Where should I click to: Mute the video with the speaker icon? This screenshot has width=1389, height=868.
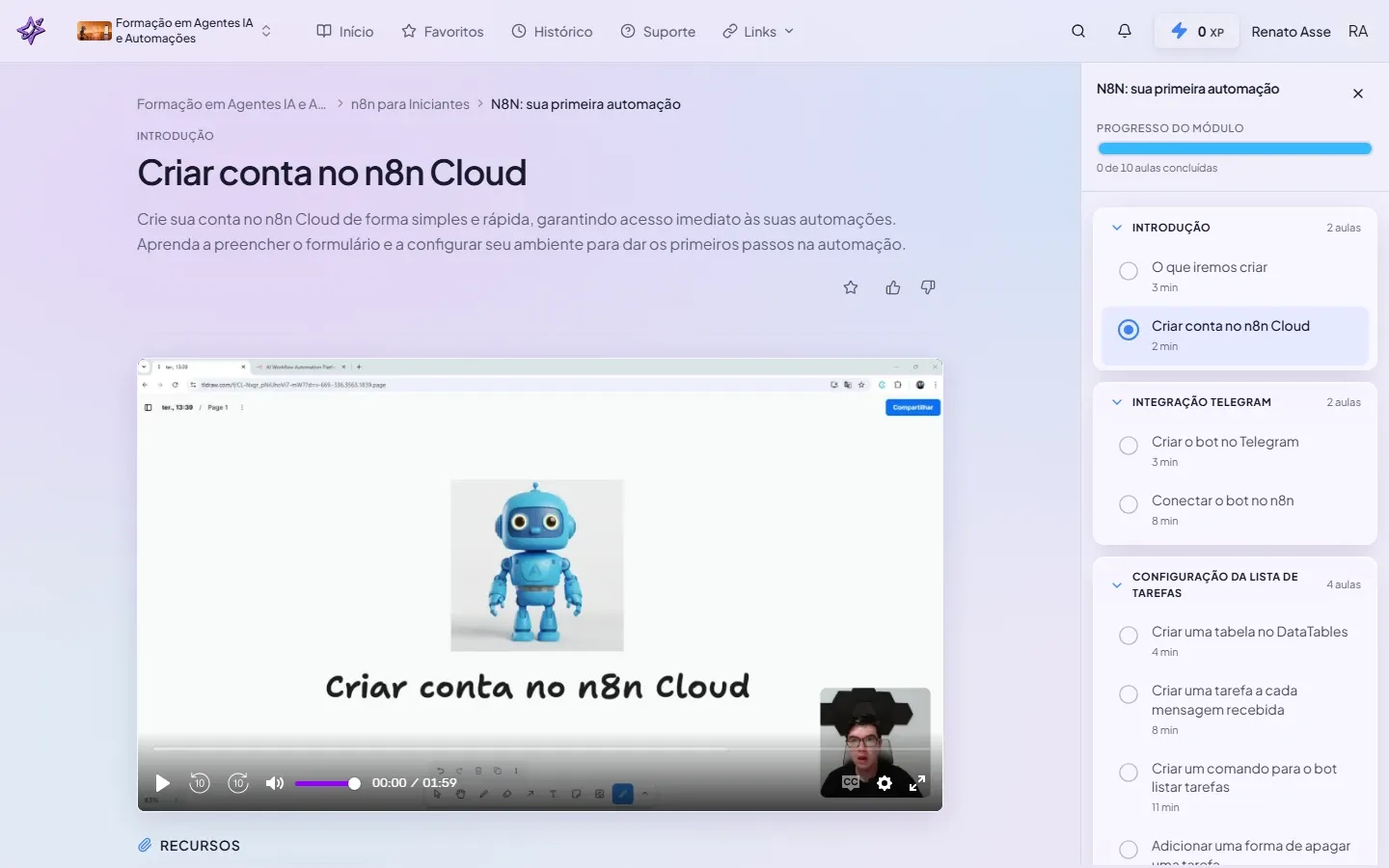coord(275,783)
